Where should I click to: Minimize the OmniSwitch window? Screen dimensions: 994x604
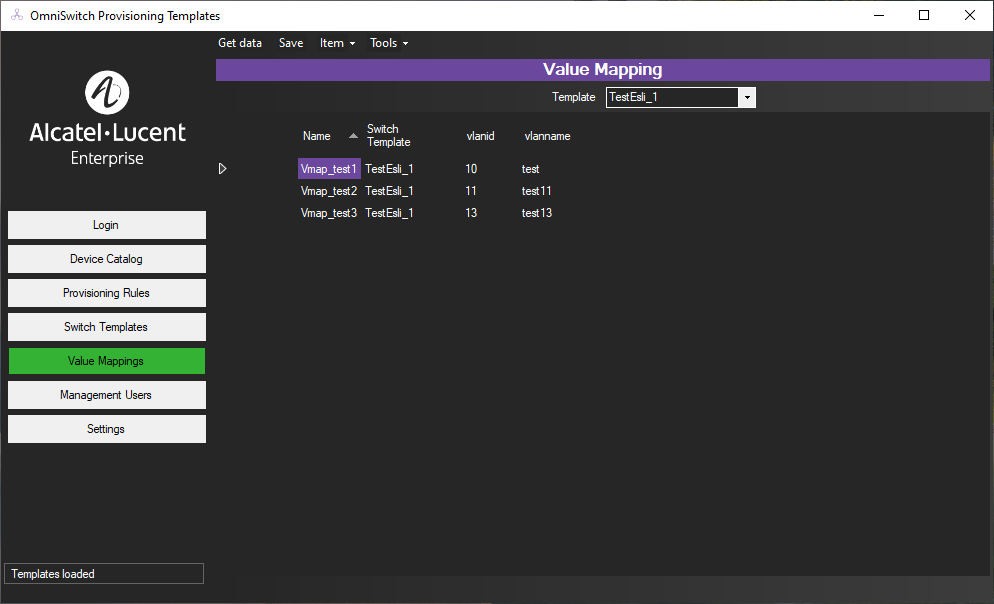(x=879, y=15)
